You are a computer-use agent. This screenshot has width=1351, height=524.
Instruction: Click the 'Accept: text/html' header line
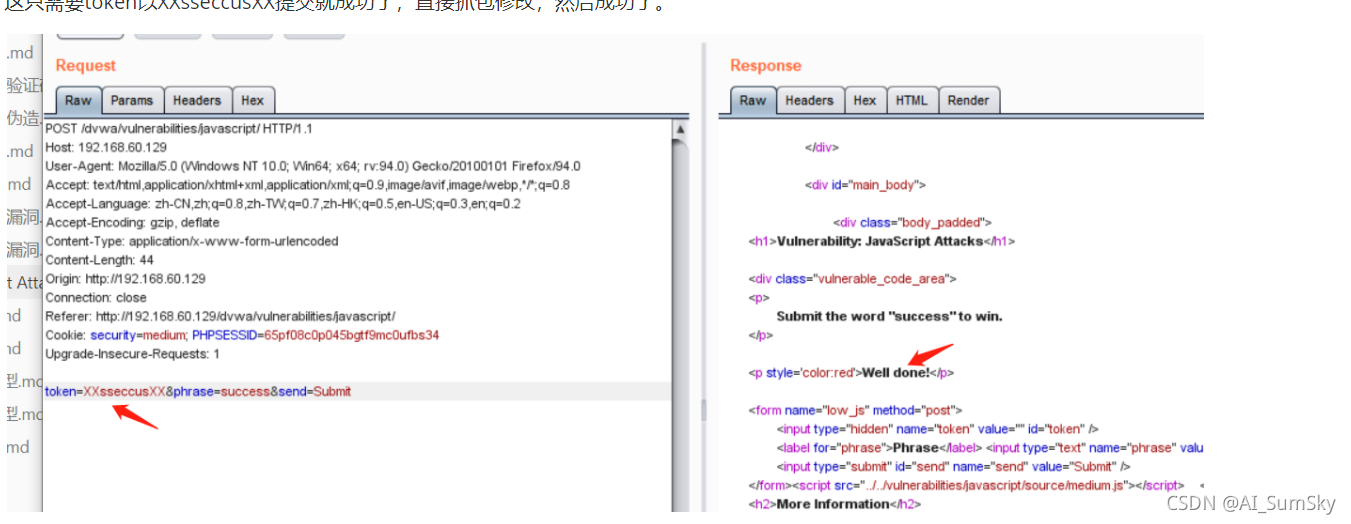308,185
